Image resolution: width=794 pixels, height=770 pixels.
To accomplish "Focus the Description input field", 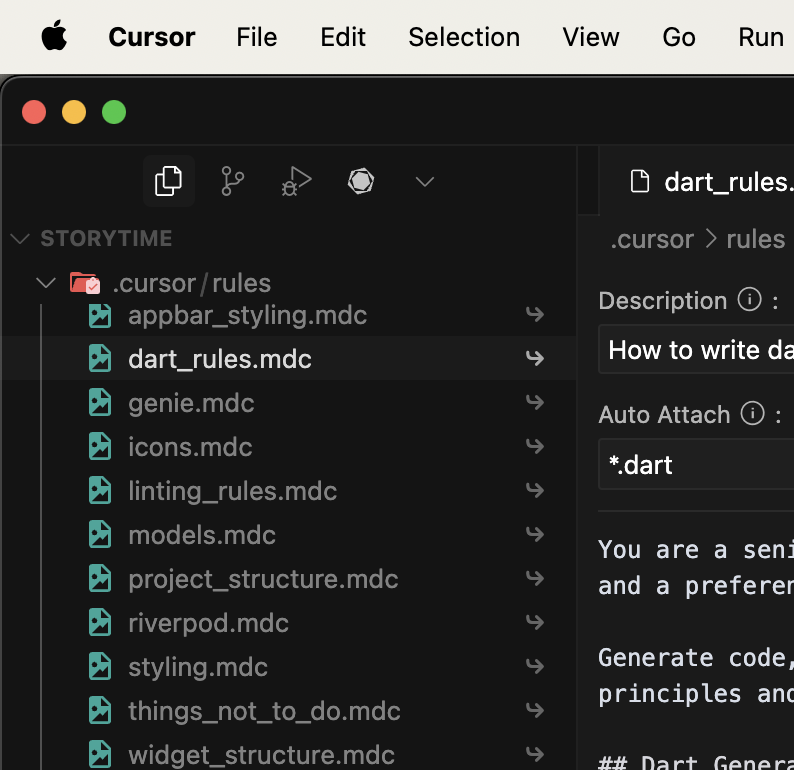I will [696, 350].
